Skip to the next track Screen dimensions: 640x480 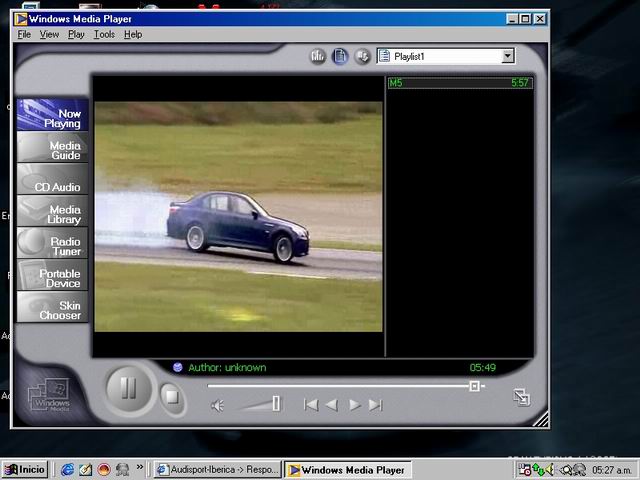(x=375, y=405)
